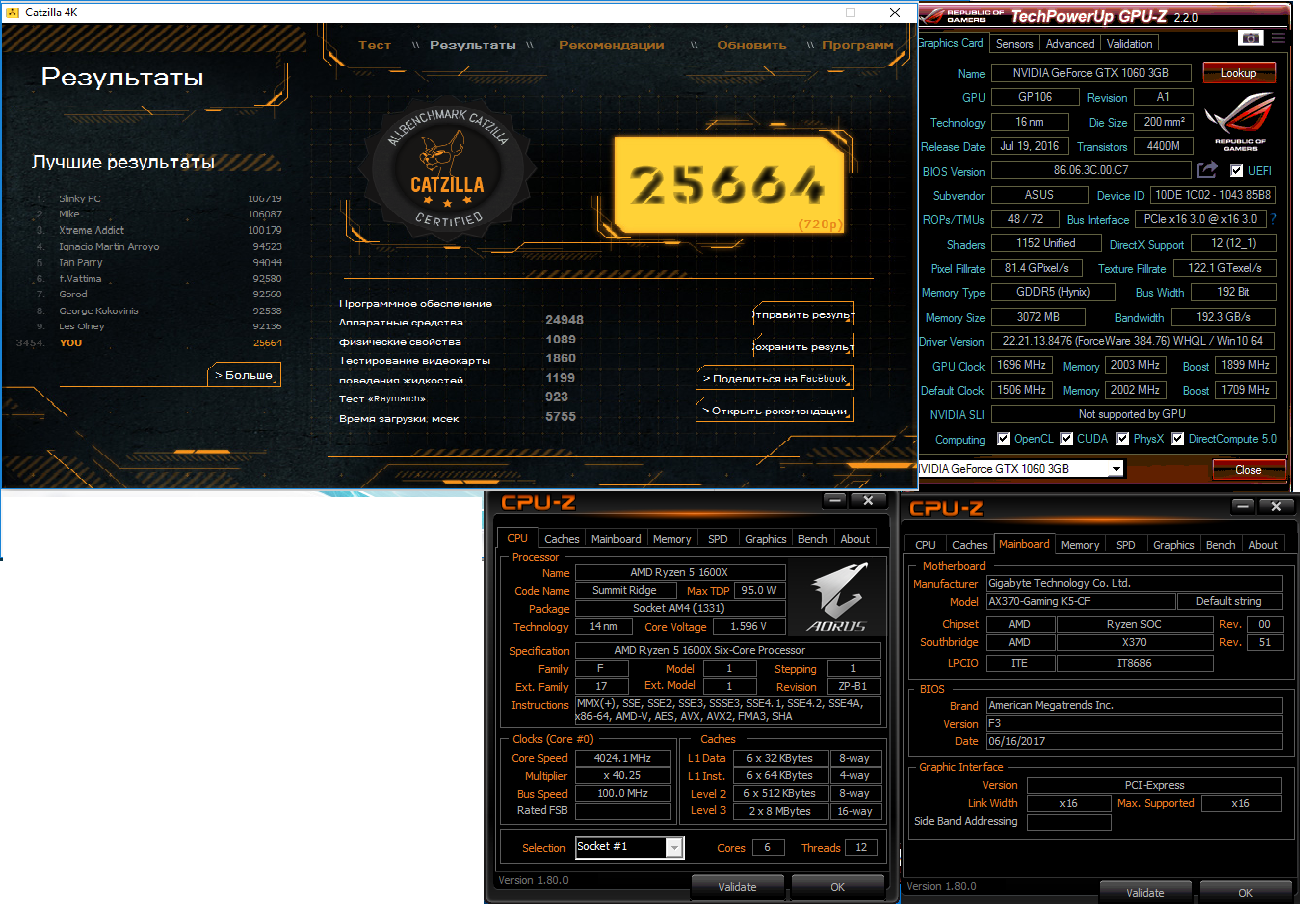The image size is (1300, 904).
Task: Click Поделиться на Facebook button
Action: (x=775, y=379)
